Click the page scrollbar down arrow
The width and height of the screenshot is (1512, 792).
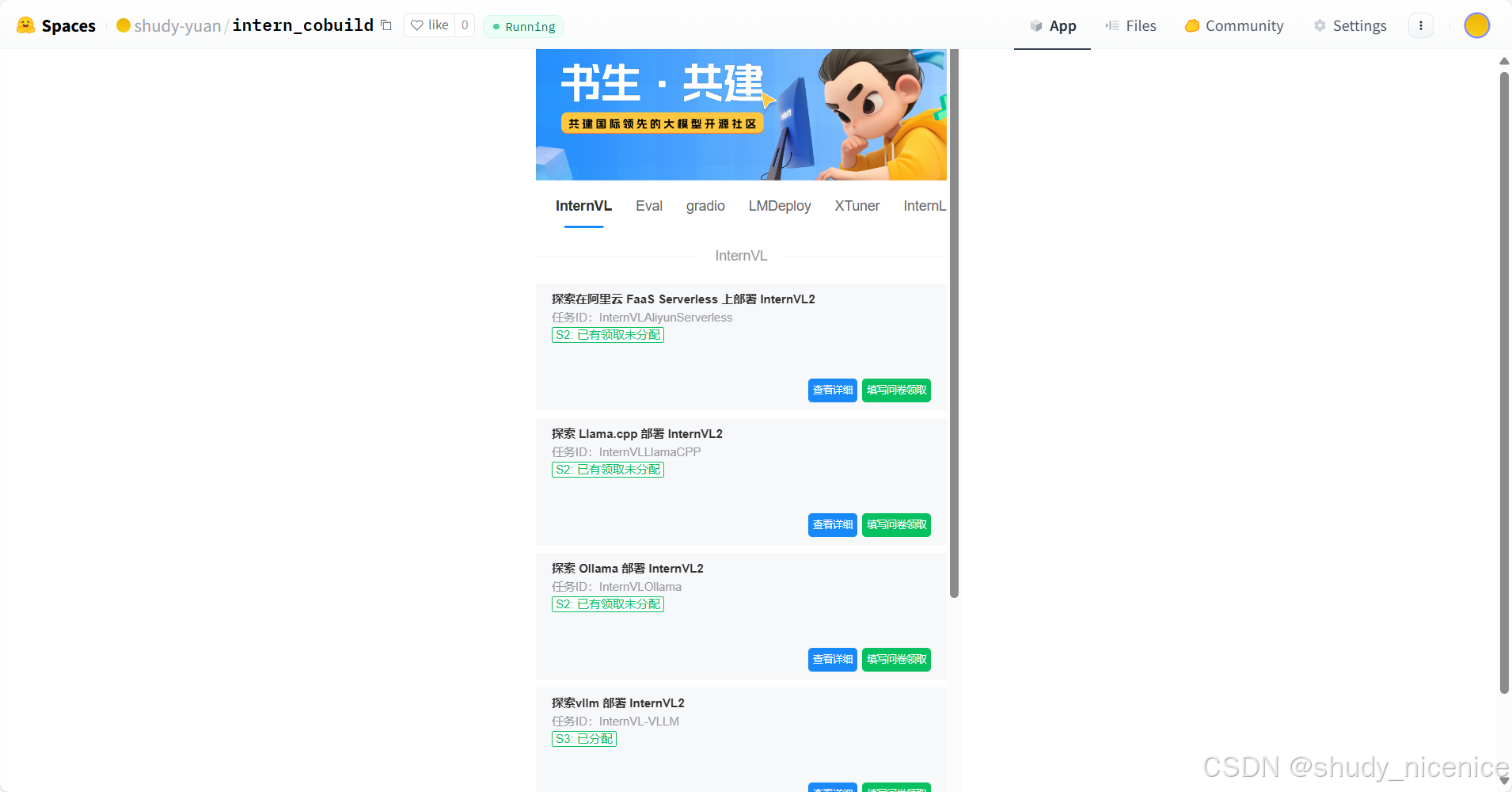point(1504,781)
